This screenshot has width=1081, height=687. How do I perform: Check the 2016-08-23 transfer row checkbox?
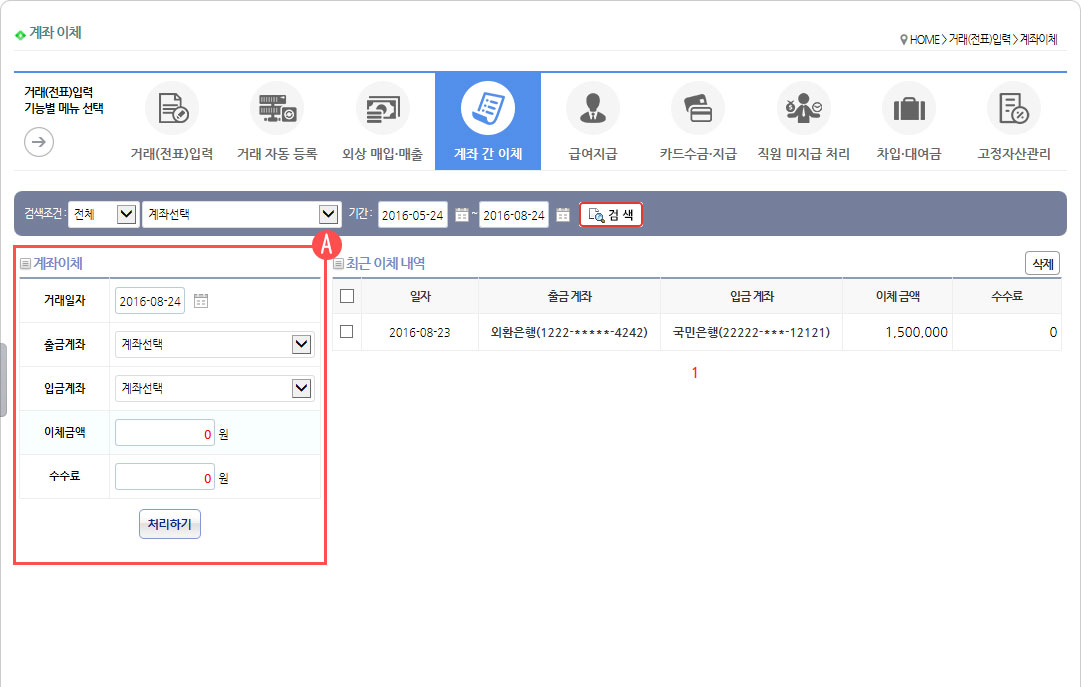click(x=347, y=332)
